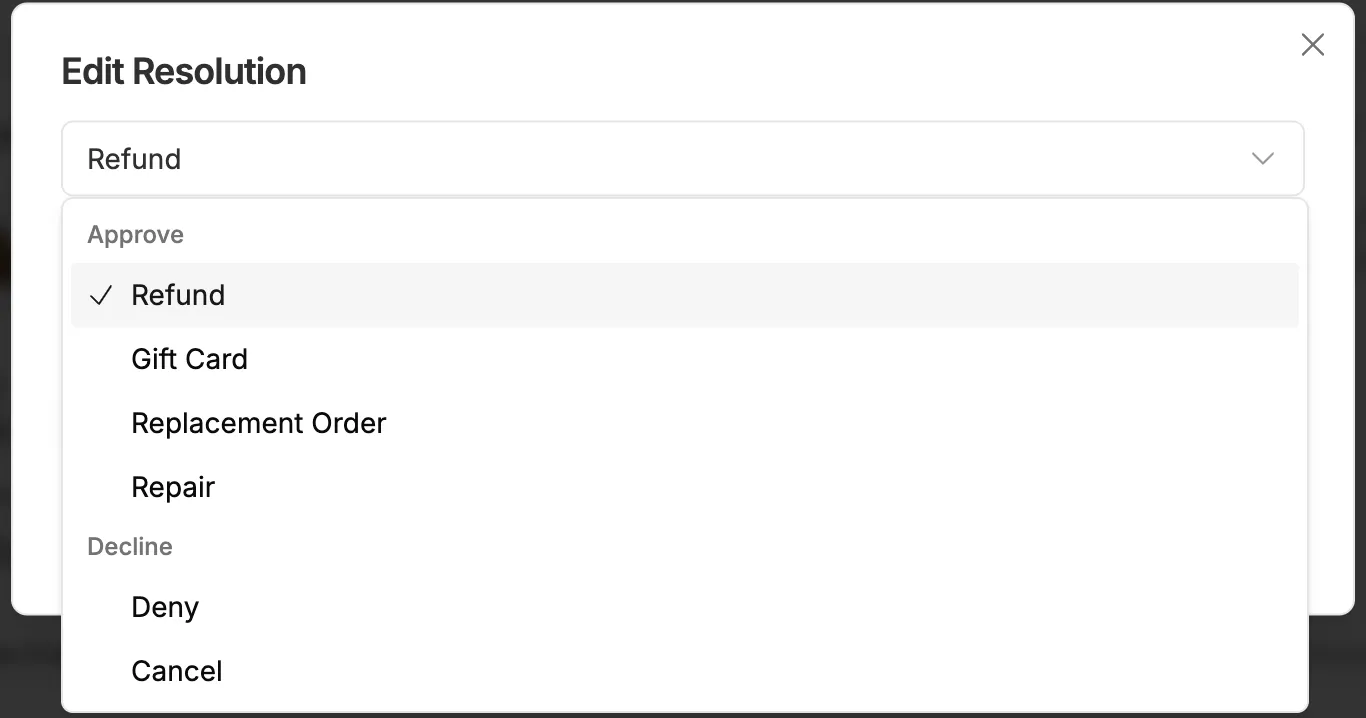The height and width of the screenshot is (718, 1366).
Task: Choose Gift Card as the resolution
Action: point(189,359)
